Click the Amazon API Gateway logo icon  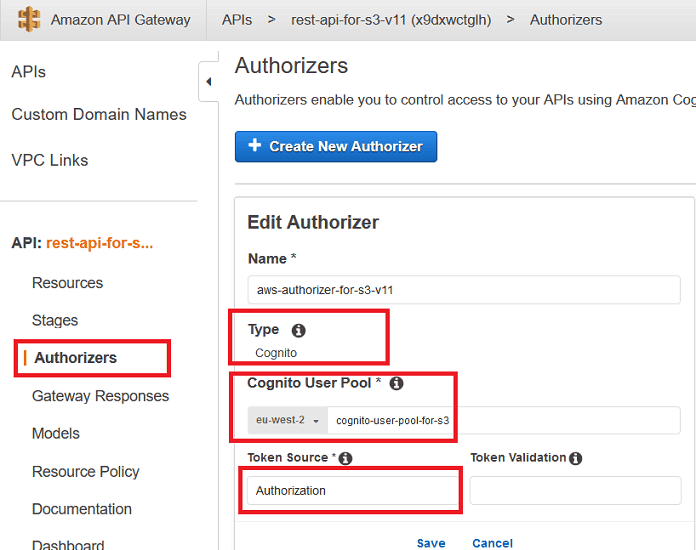click(29, 20)
